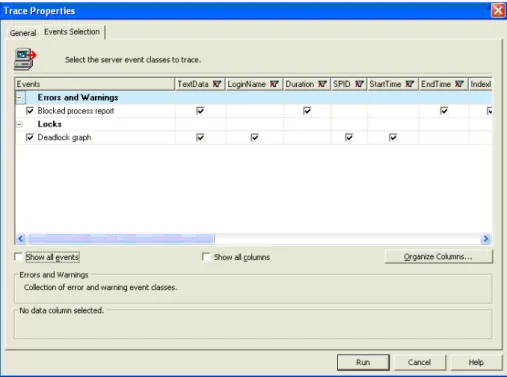Image resolution: width=507 pixels, height=377 pixels.
Task: Open Organize Columns dialog
Action: click(x=438, y=257)
